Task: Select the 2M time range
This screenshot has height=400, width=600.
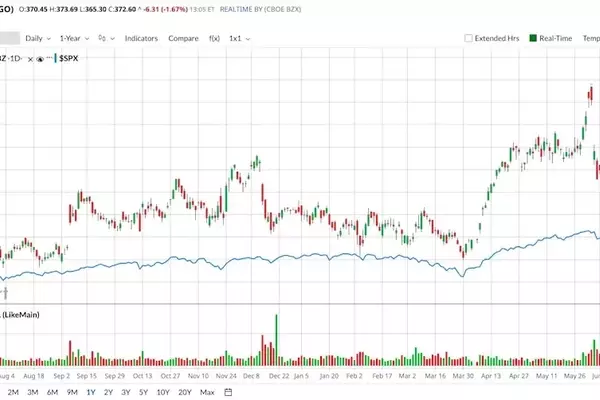Action: 13,392
